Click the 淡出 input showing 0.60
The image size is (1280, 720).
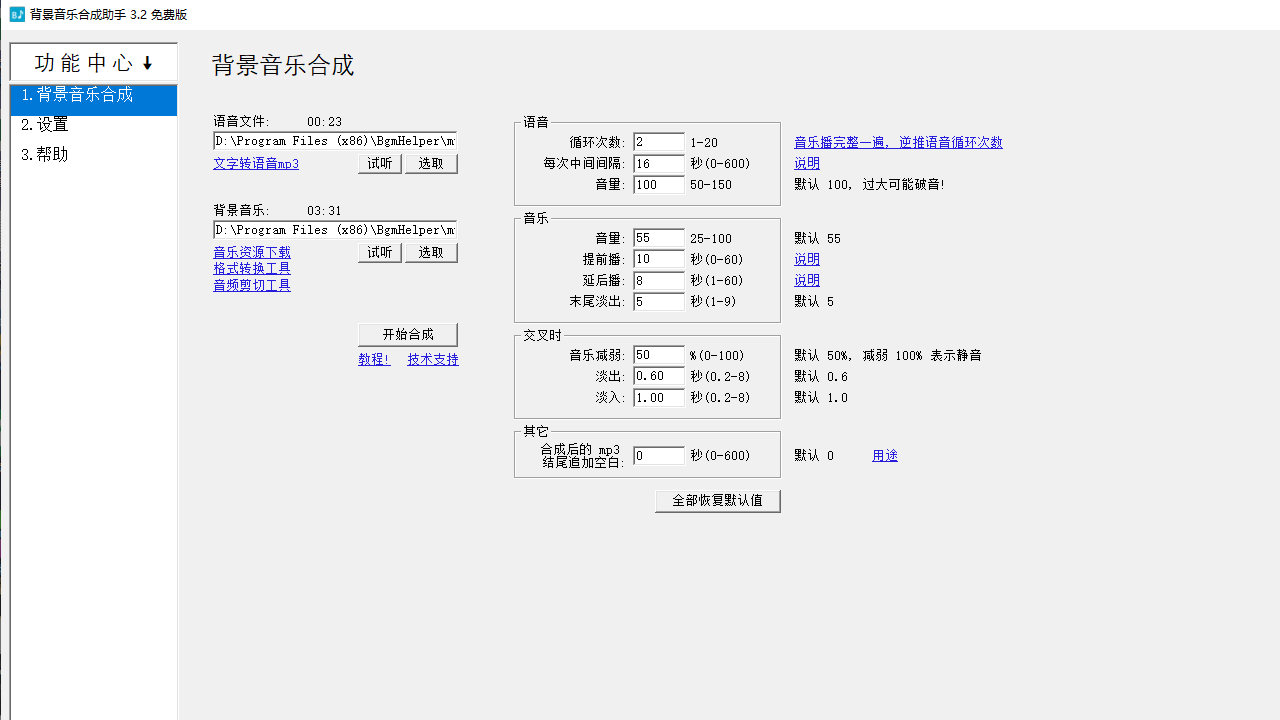point(659,376)
